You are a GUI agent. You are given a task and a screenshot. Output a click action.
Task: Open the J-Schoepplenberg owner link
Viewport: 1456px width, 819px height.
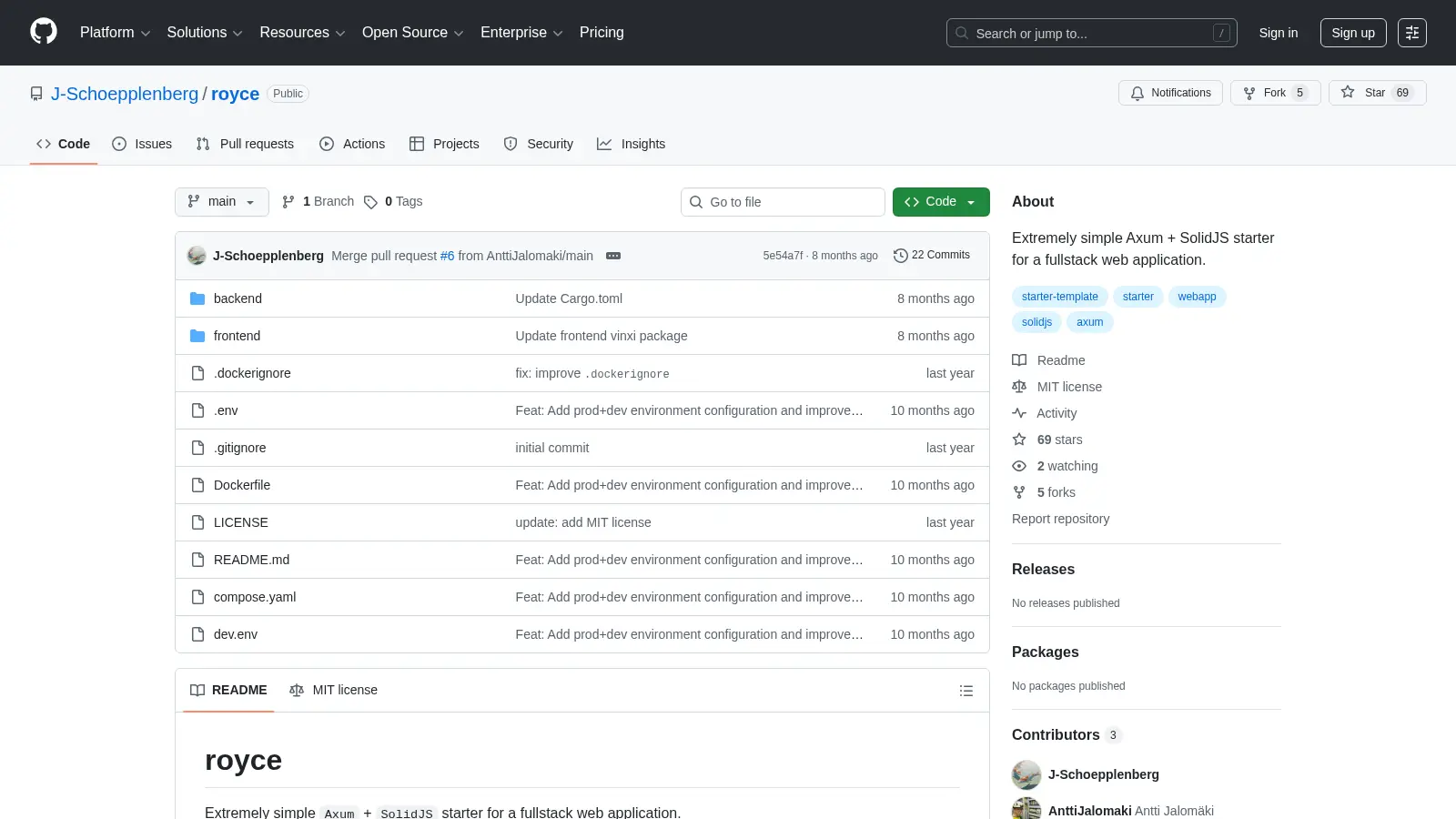[125, 94]
